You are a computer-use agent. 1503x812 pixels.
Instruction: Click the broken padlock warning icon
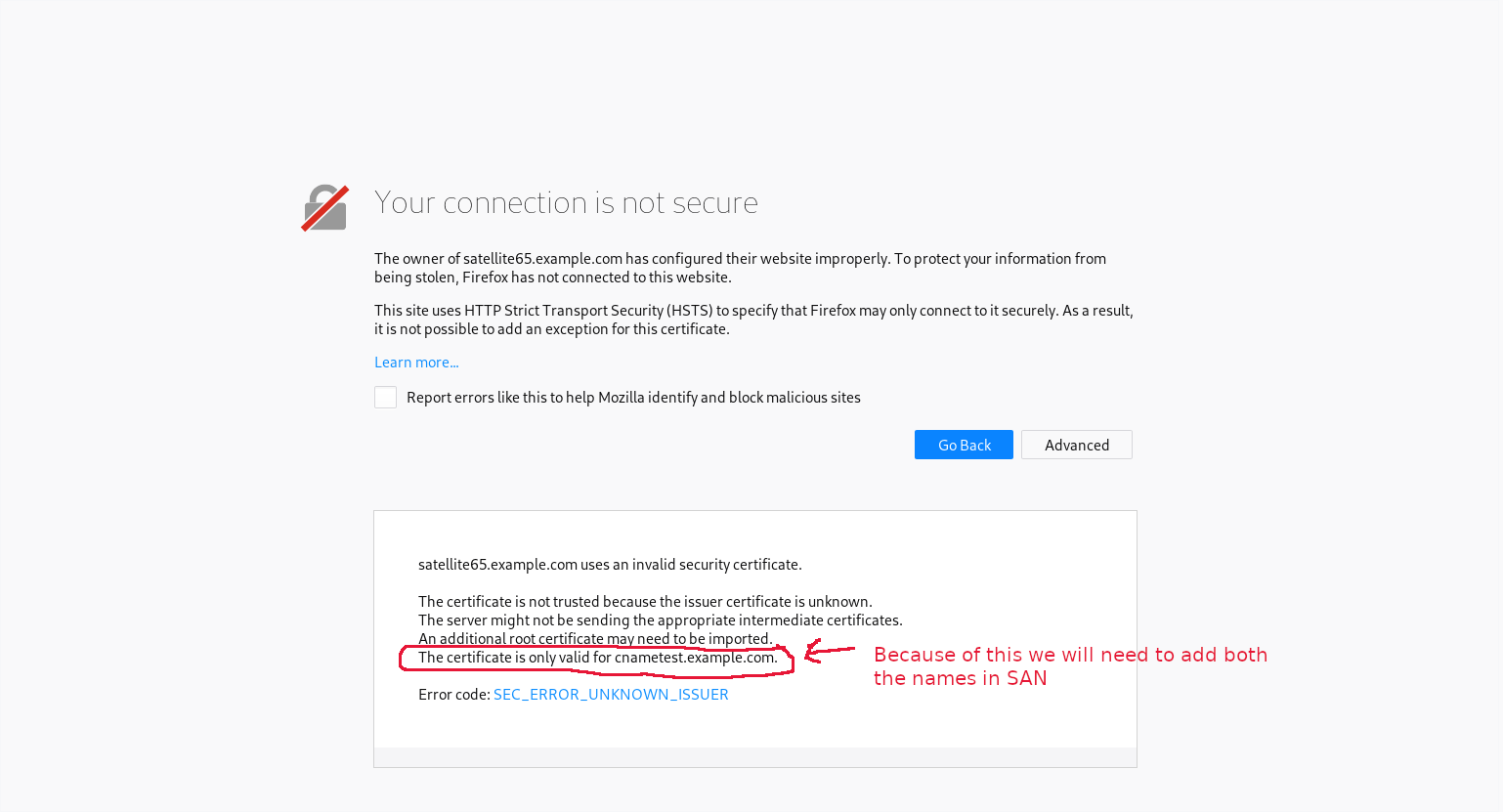324,208
